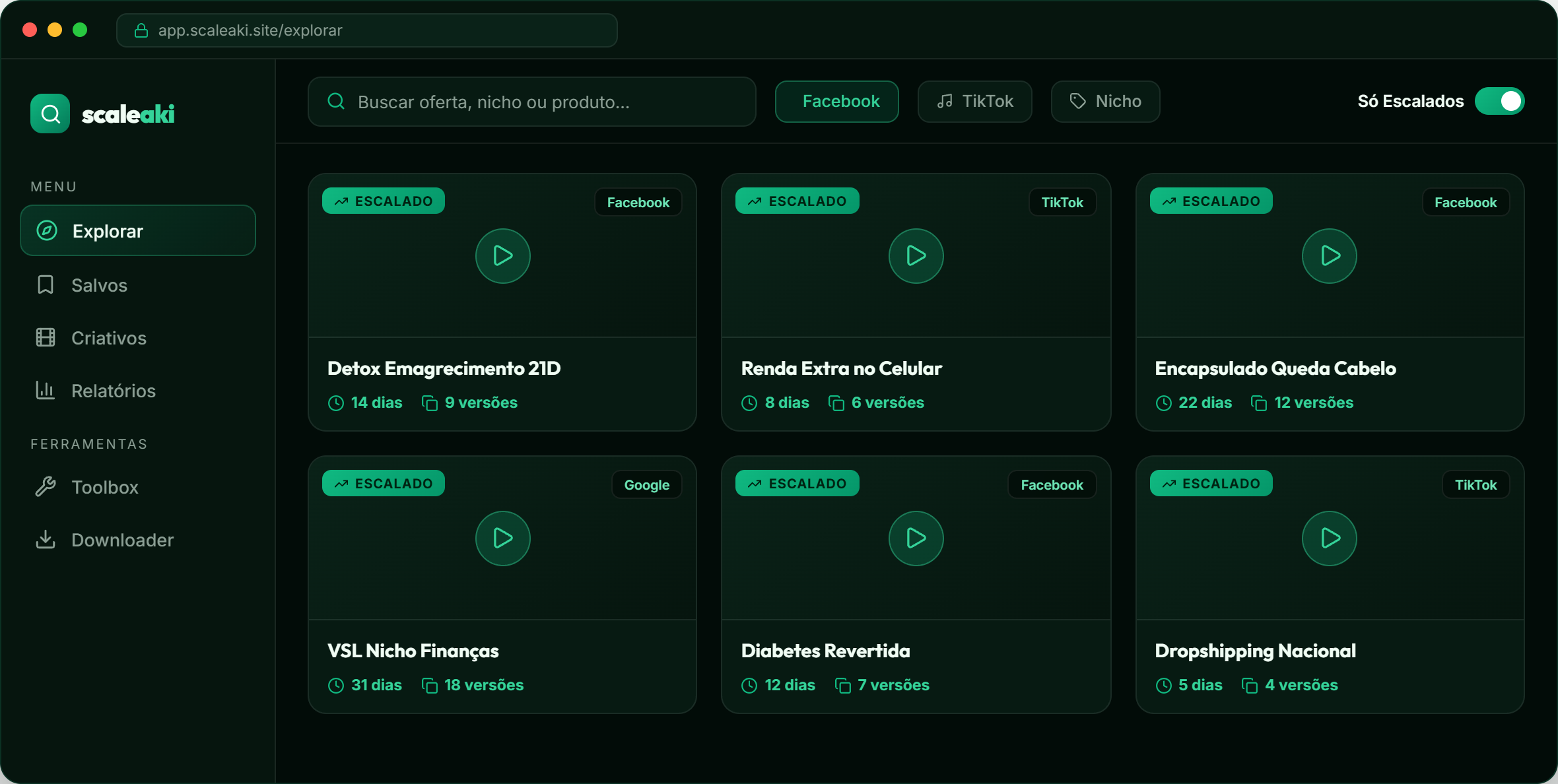
Task: Click ESCALADO badge on VSL Nicho Finanças card
Action: (384, 483)
